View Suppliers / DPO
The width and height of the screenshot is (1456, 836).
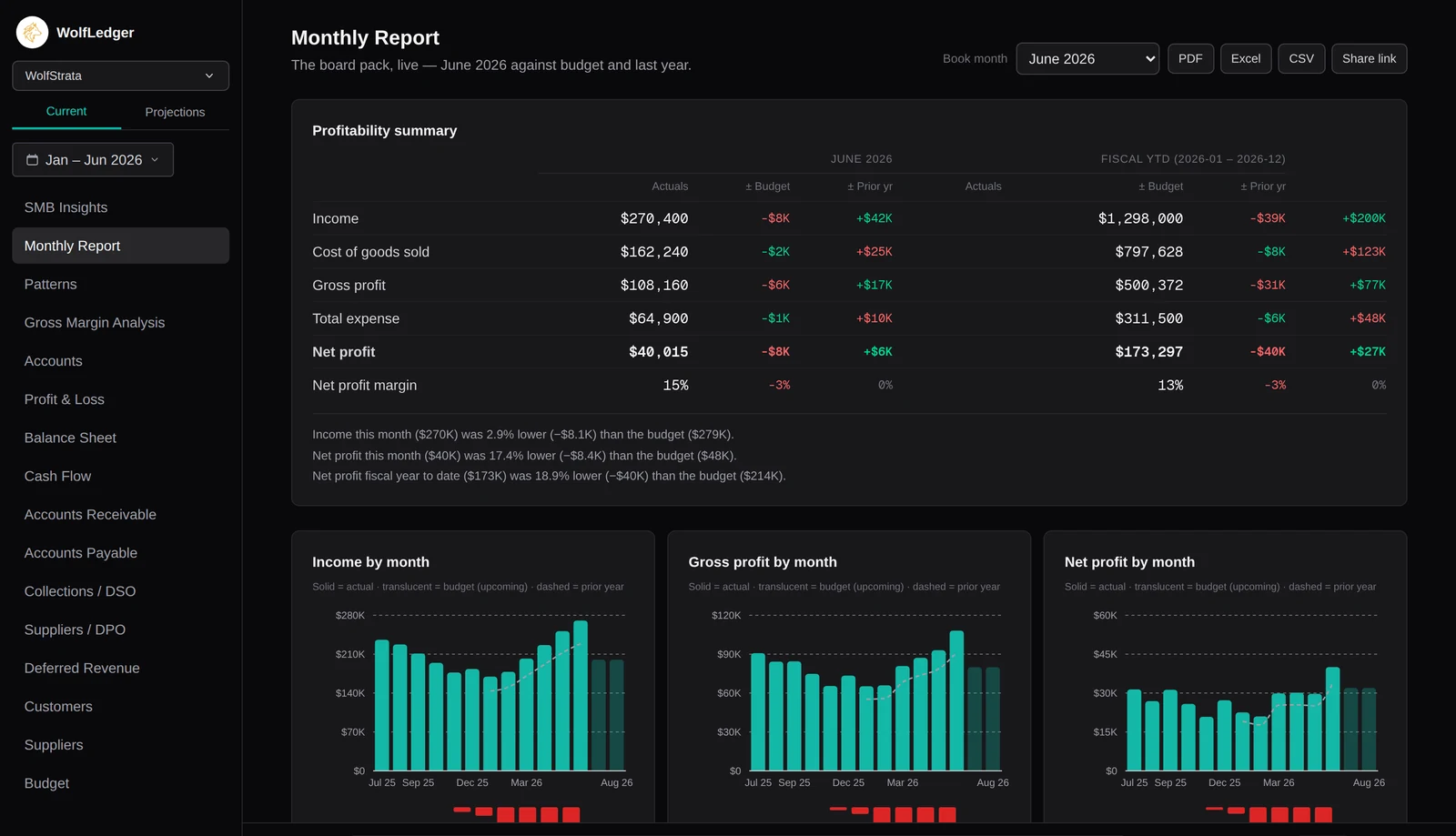pyautogui.click(x=120, y=630)
